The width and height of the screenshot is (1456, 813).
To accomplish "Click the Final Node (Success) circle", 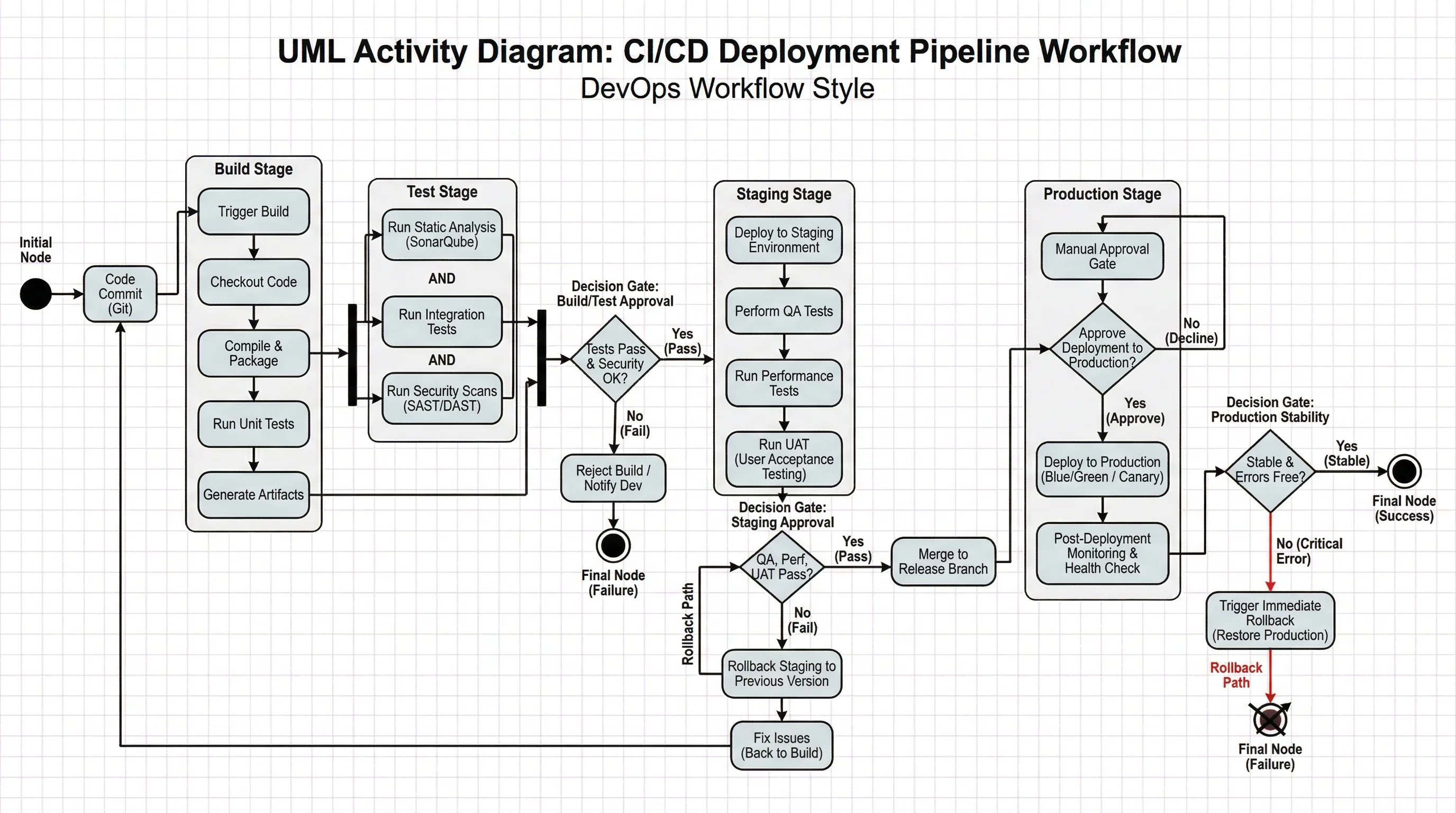I will (1405, 470).
